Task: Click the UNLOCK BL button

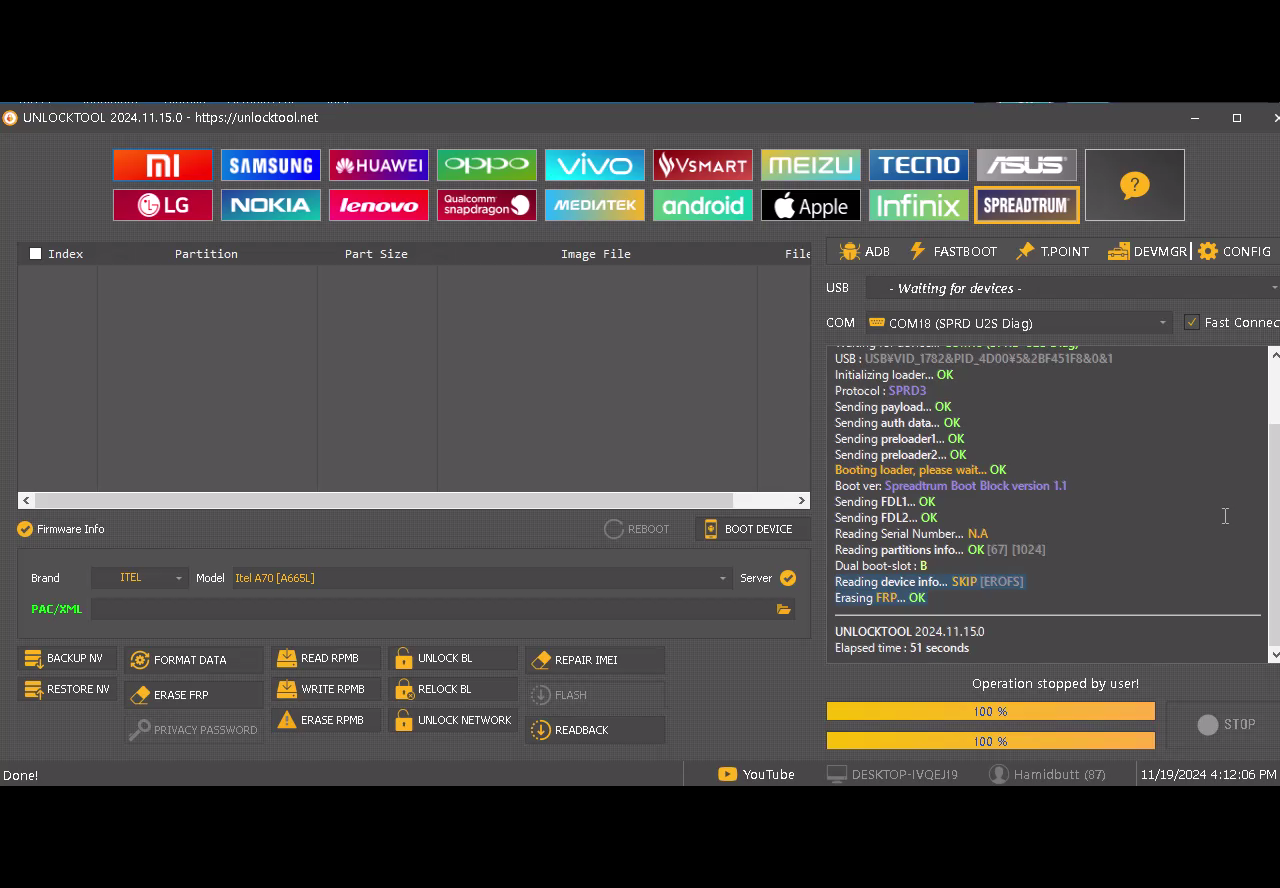Action: pyautogui.click(x=453, y=659)
